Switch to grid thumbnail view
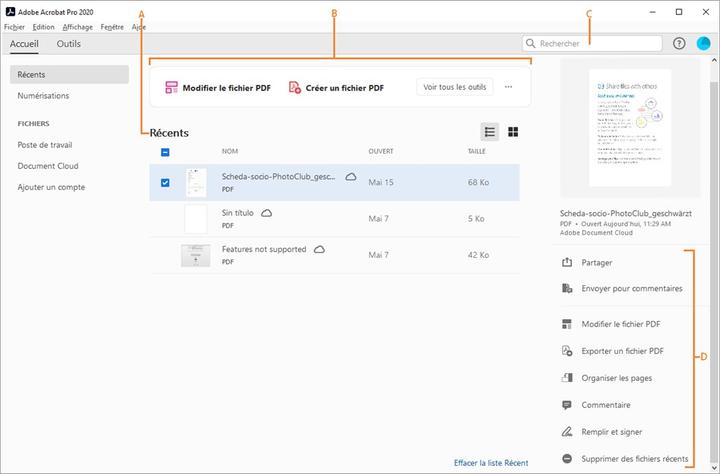720x474 pixels. [513, 132]
